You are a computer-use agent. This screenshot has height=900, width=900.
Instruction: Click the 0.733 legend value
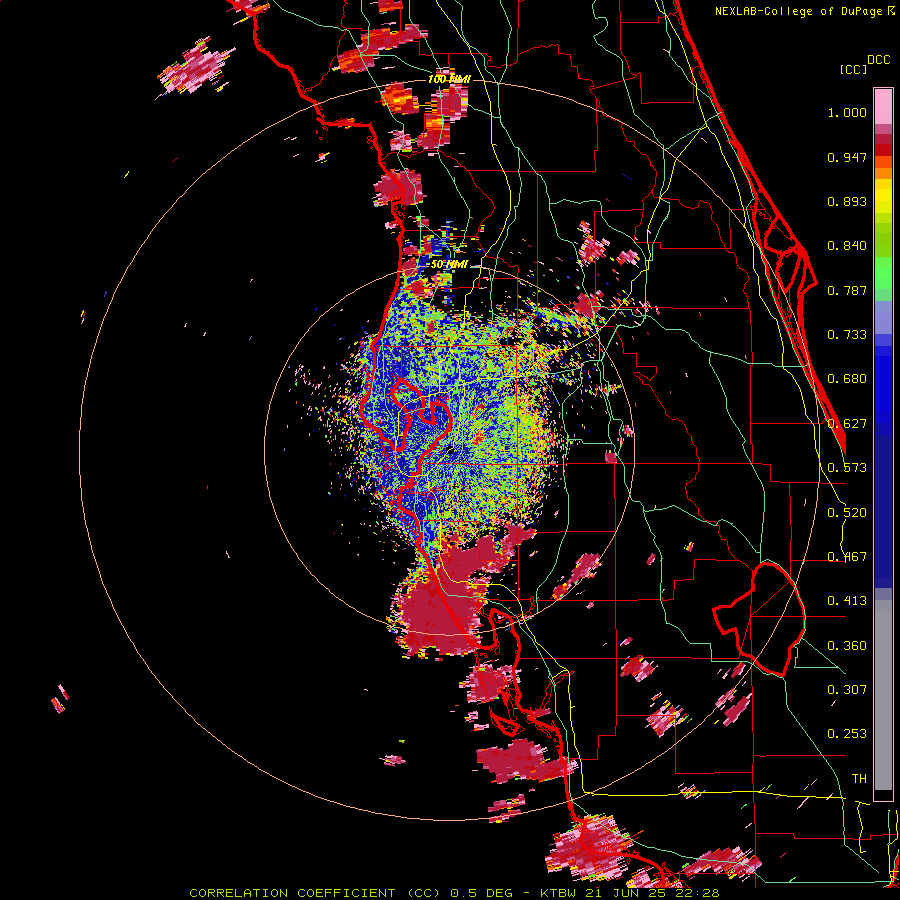click(x=847, y=335)
